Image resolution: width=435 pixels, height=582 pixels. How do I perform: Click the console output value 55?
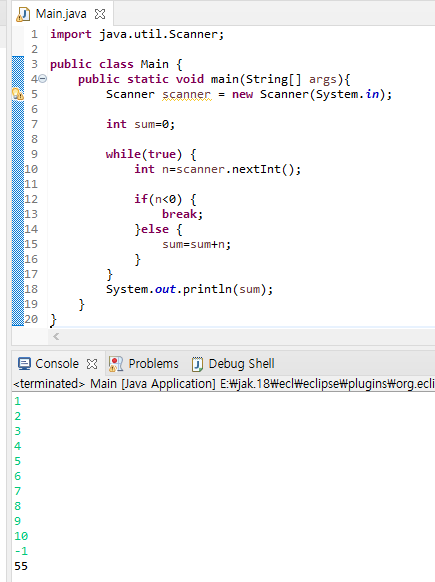[21, 566]
